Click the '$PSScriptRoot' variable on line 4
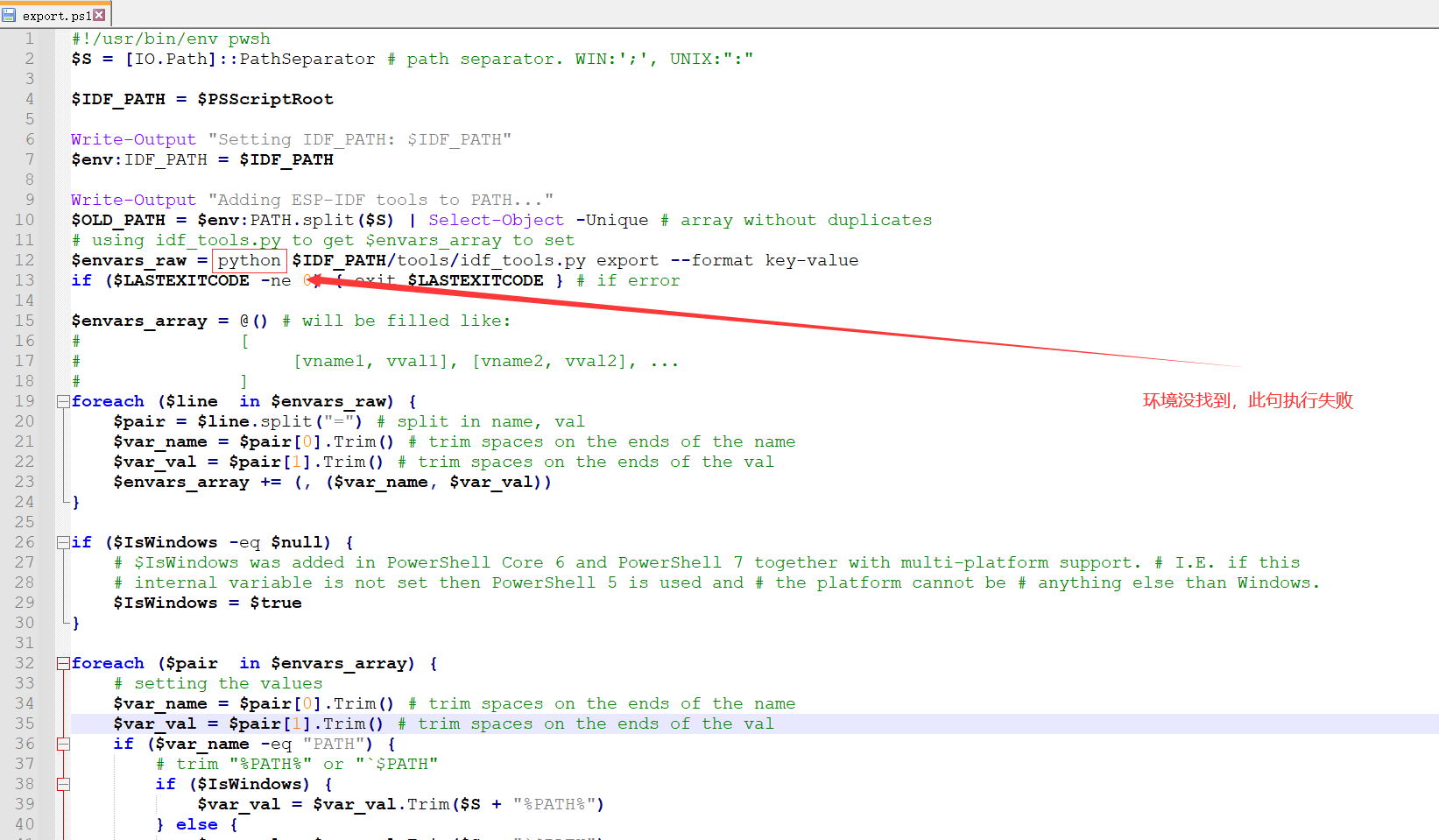1439x840 pixels. point(265,99)
